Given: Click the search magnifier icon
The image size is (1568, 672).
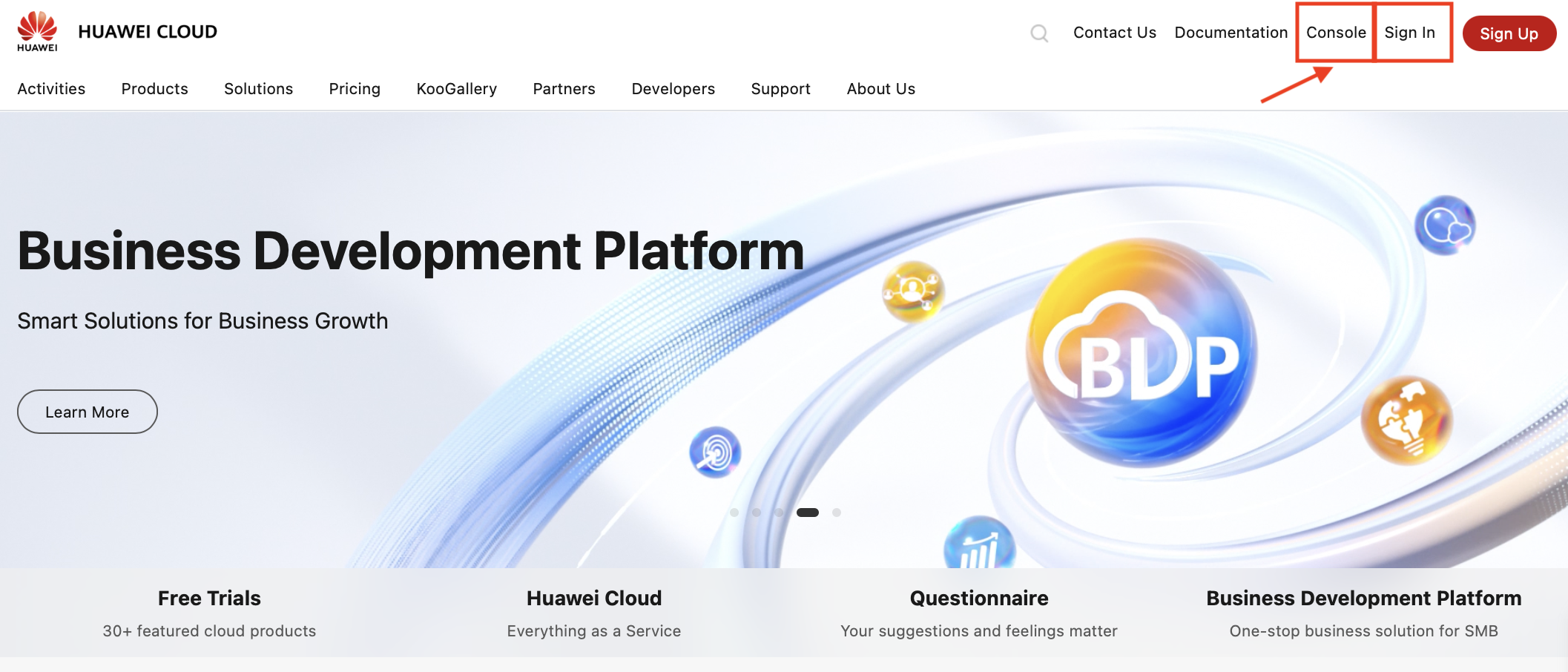Looking at the screenshot, I should (x=1039, y=33).
